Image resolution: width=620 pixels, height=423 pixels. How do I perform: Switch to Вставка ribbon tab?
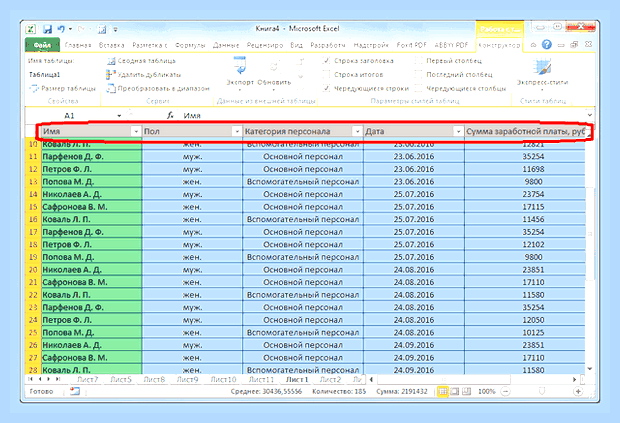112,45
